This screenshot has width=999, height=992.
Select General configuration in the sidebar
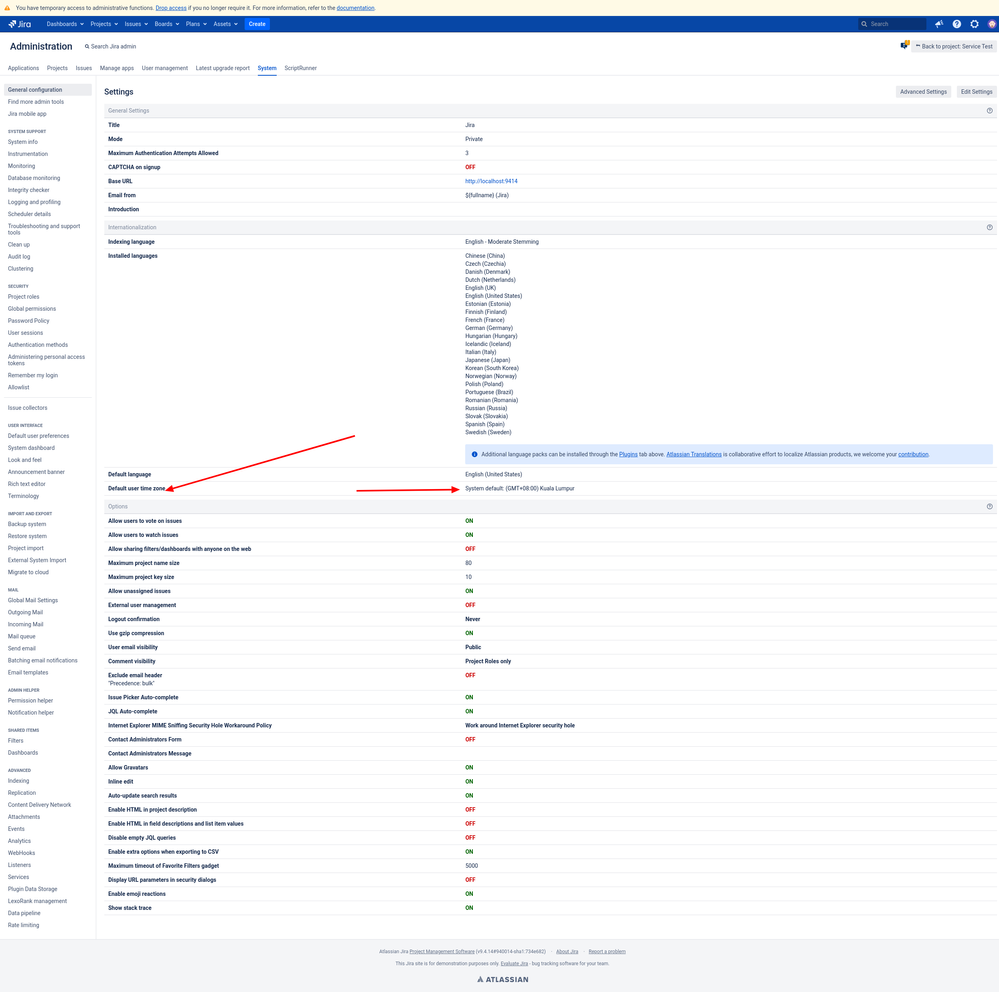(48, 90)
